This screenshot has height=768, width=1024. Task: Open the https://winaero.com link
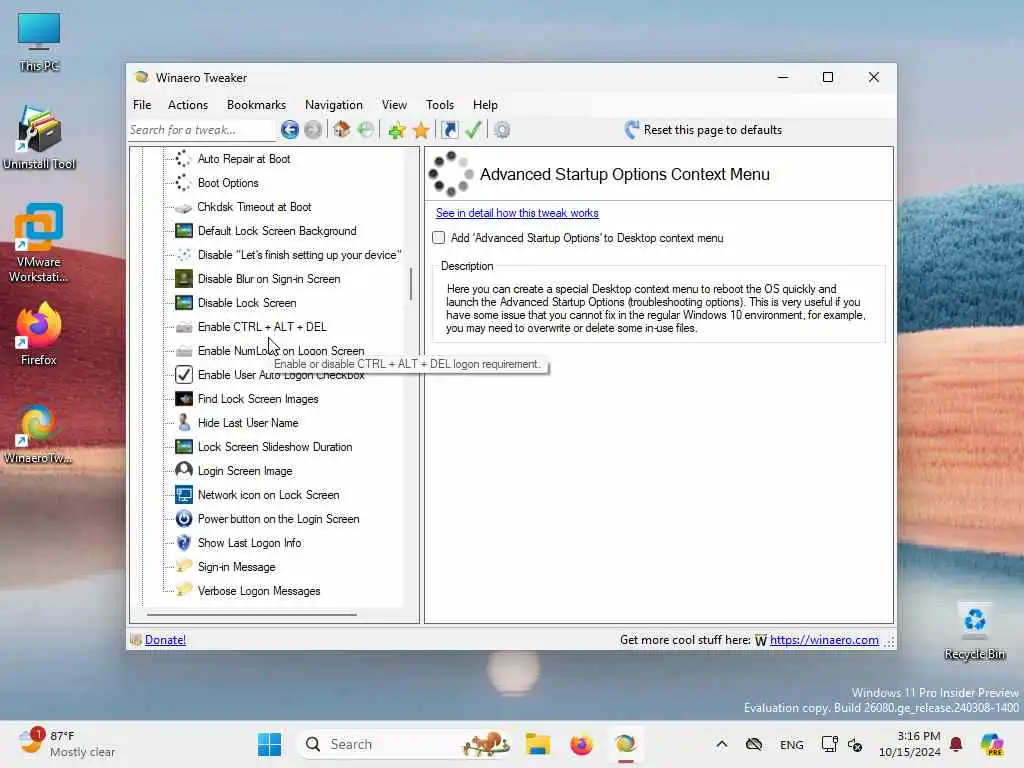pos(824,640)
